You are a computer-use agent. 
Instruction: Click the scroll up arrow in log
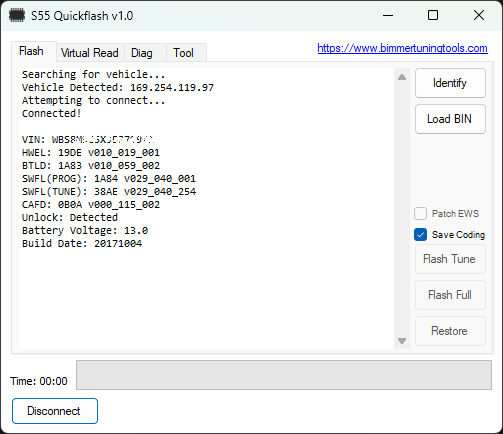coord(402,77)
